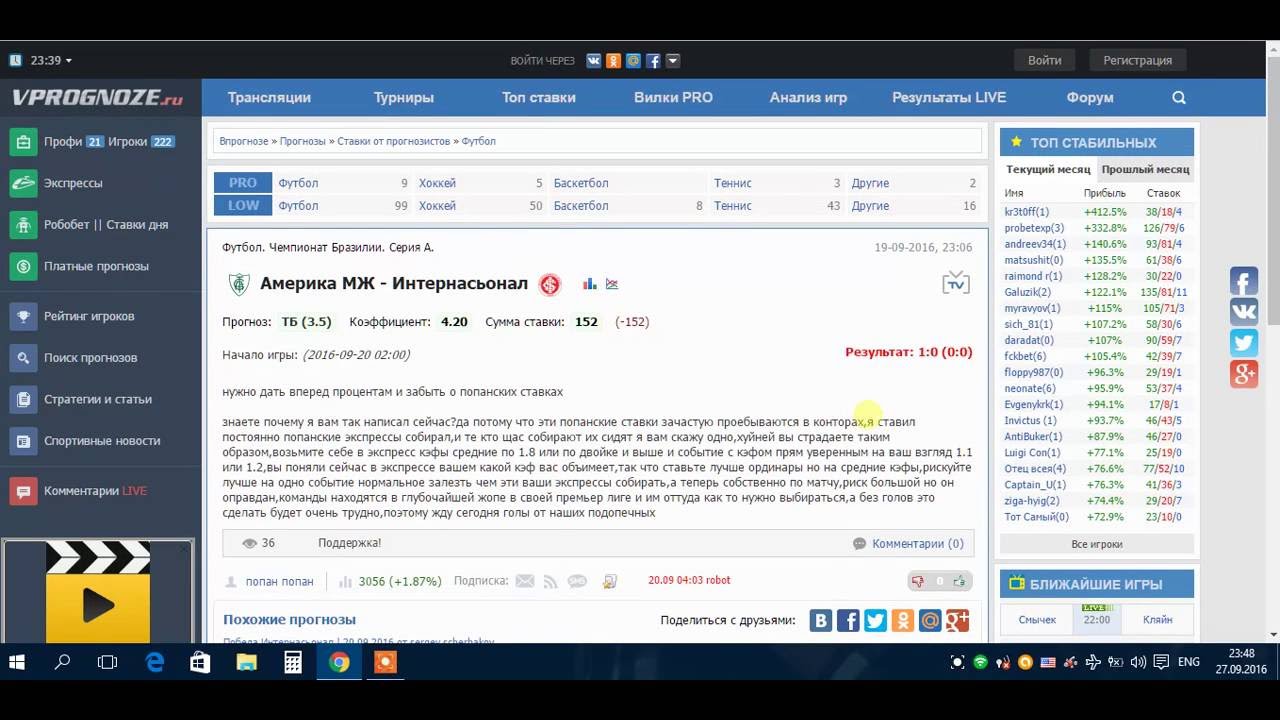Click the volume icon in system tray
Screen dimensions: 1280x720
[x=1139, y=662]
